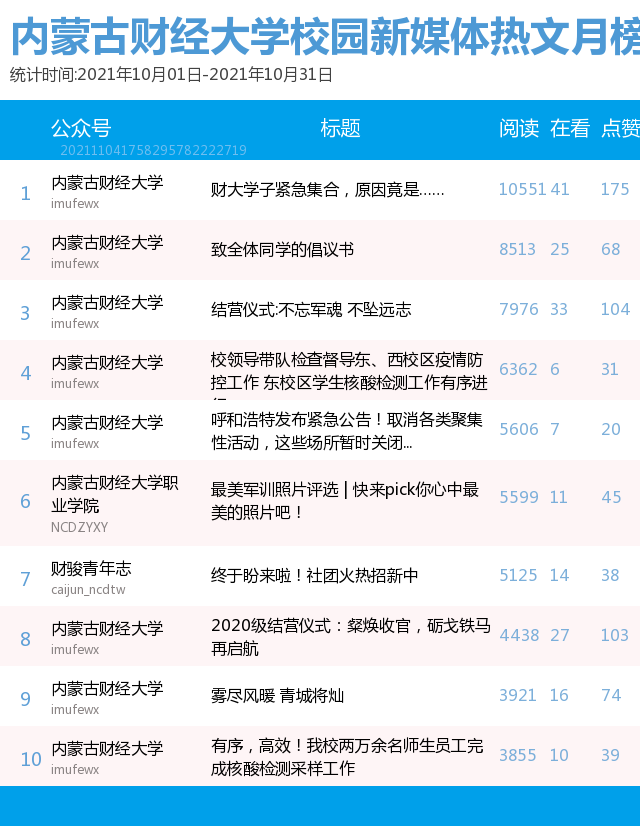Click read count 6362
The image size is (640, 826).
click(x=518, y=369)
